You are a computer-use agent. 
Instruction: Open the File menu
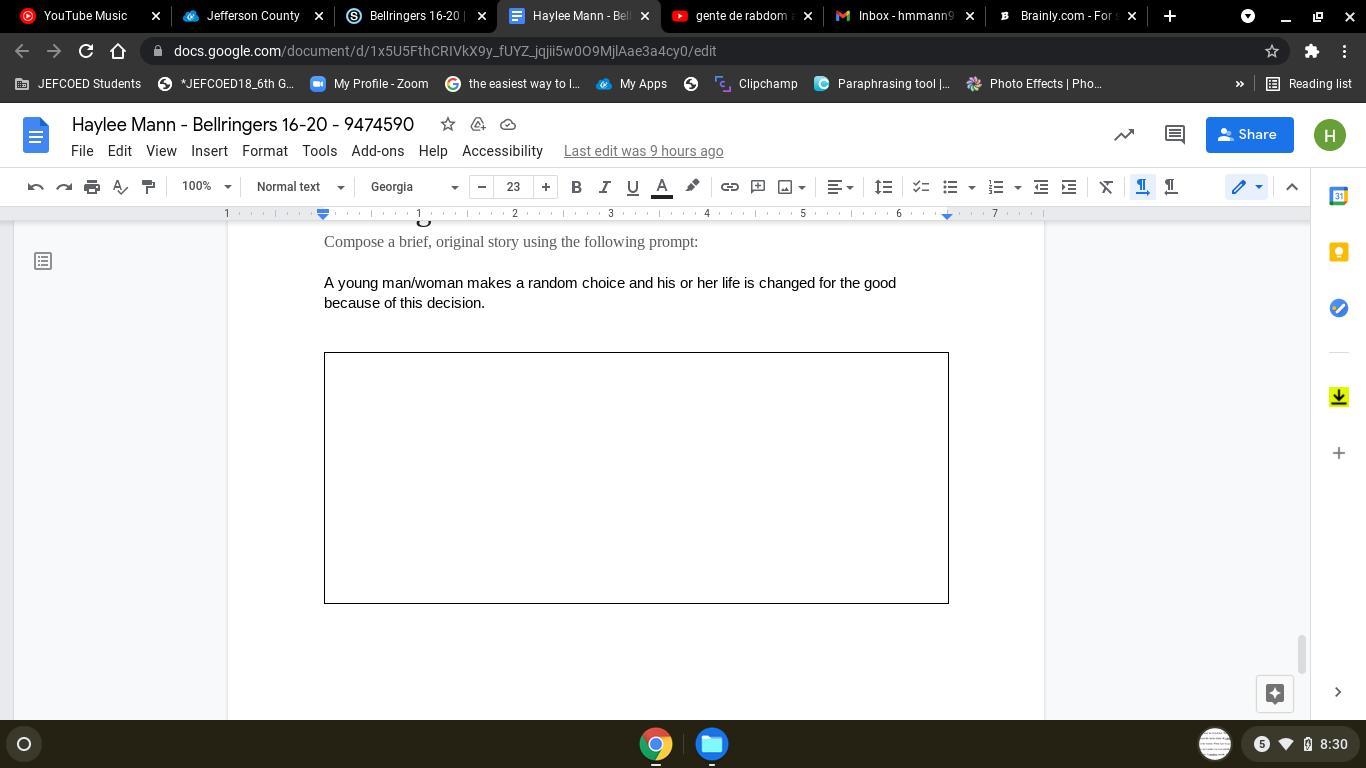coord(82,151)
